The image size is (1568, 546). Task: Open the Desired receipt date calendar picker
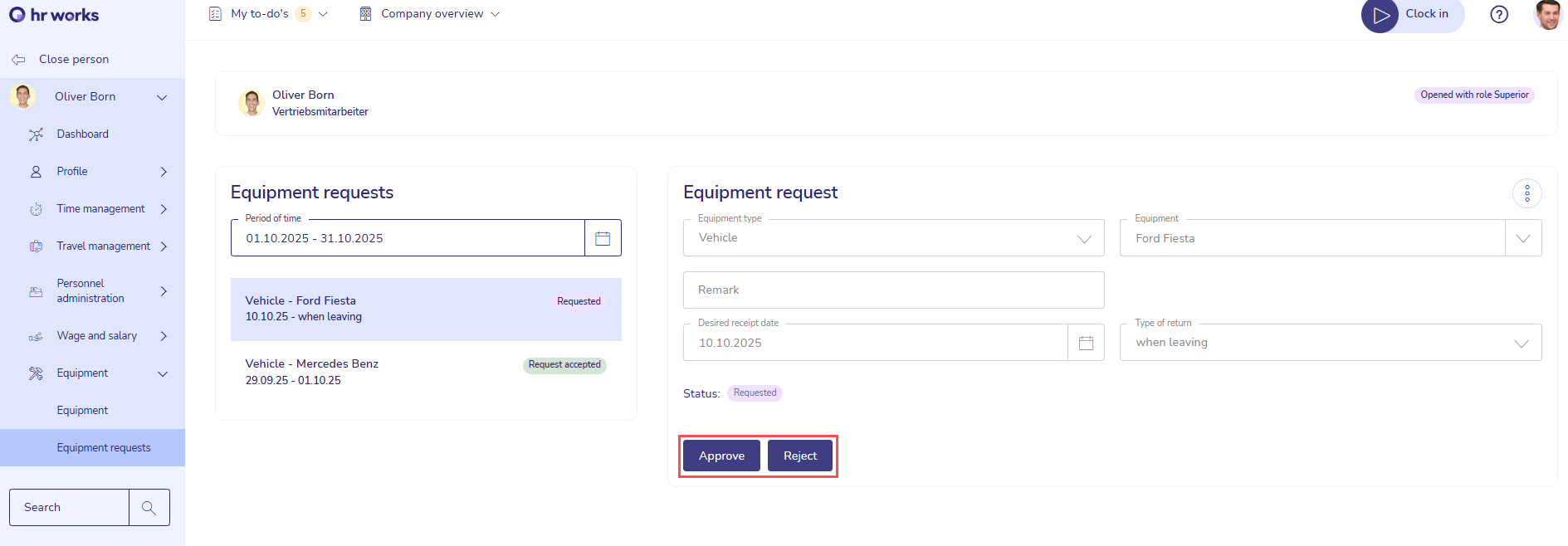(x=1085, y=343)
